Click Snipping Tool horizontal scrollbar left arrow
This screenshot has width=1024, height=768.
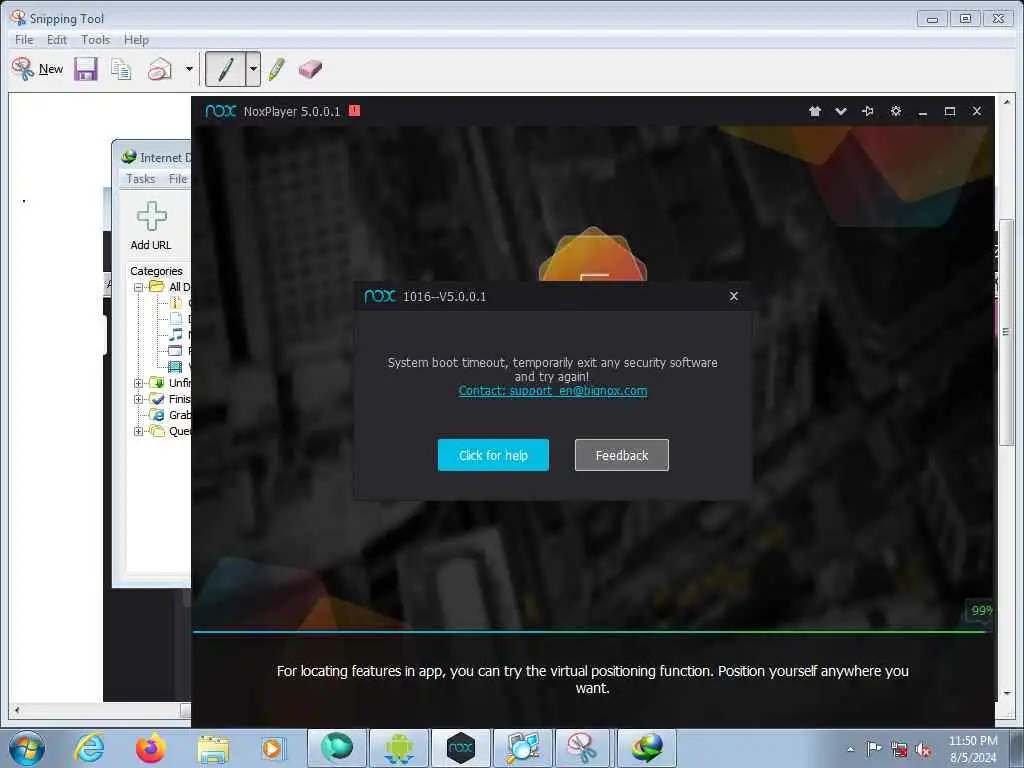(x=17, y=710)
